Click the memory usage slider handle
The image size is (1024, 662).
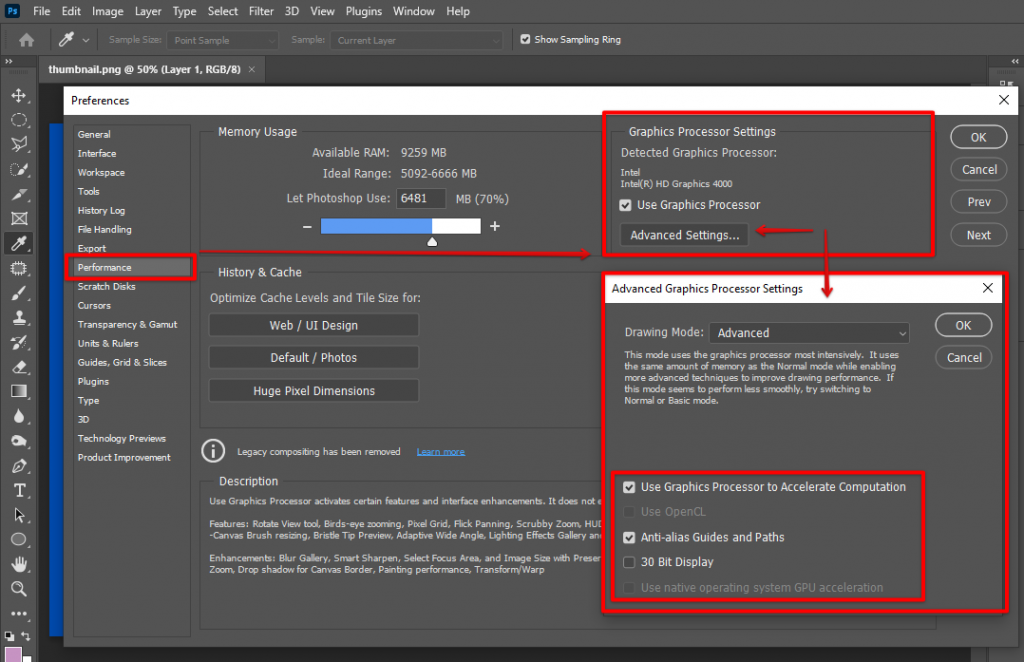[432, 242]
